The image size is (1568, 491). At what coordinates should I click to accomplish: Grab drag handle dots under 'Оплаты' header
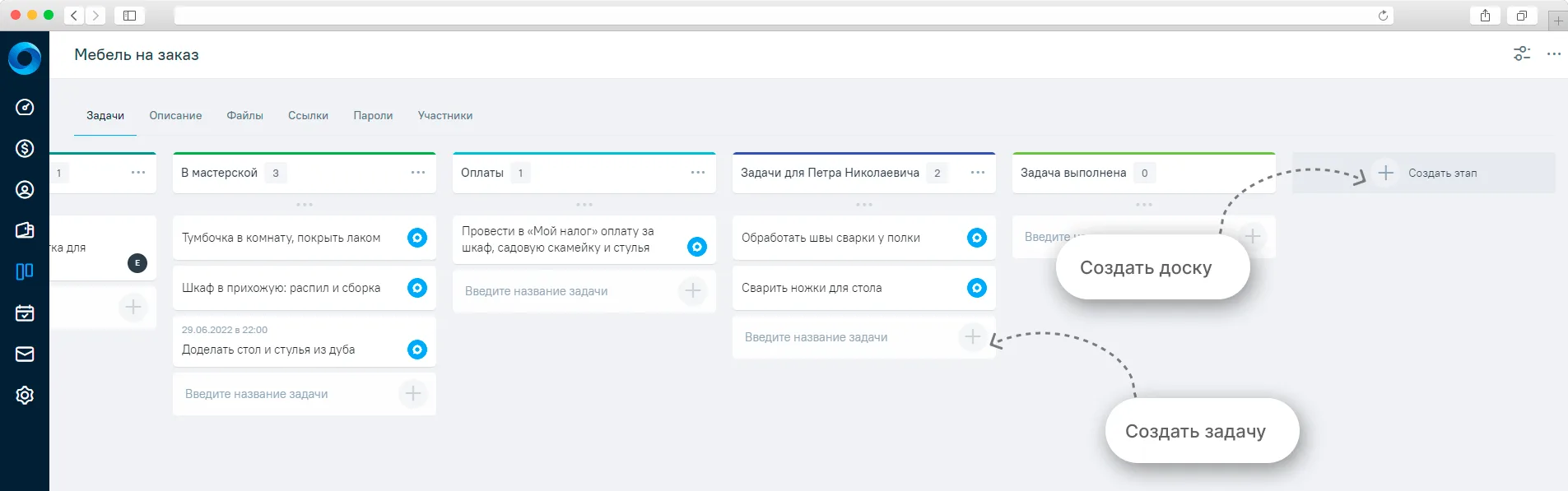tap(584, 204)
